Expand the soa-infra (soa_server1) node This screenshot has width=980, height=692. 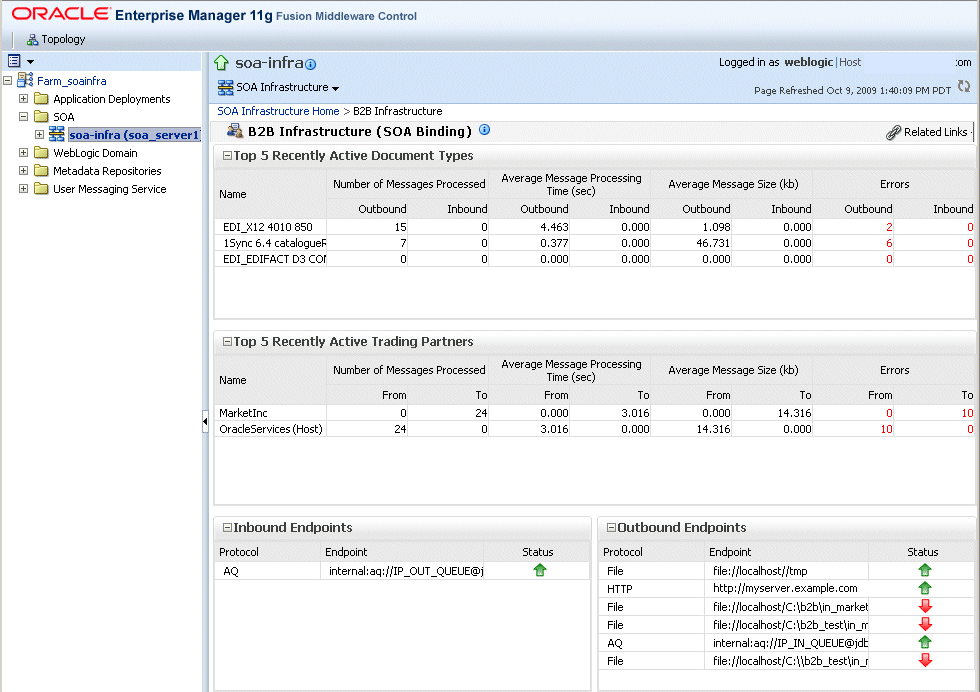(39, 134)
